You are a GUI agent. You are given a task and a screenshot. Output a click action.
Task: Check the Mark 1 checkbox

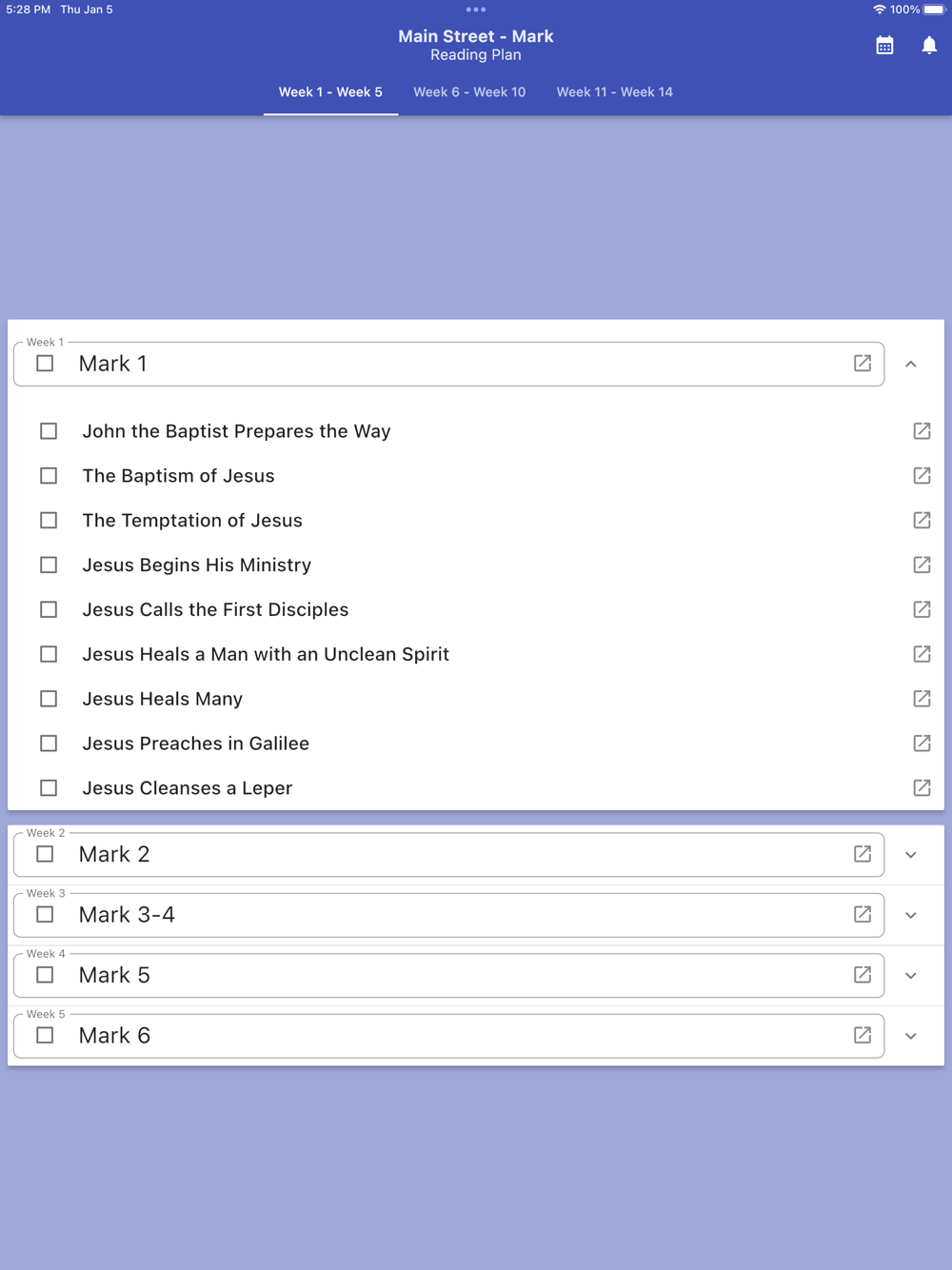(45, 364)
